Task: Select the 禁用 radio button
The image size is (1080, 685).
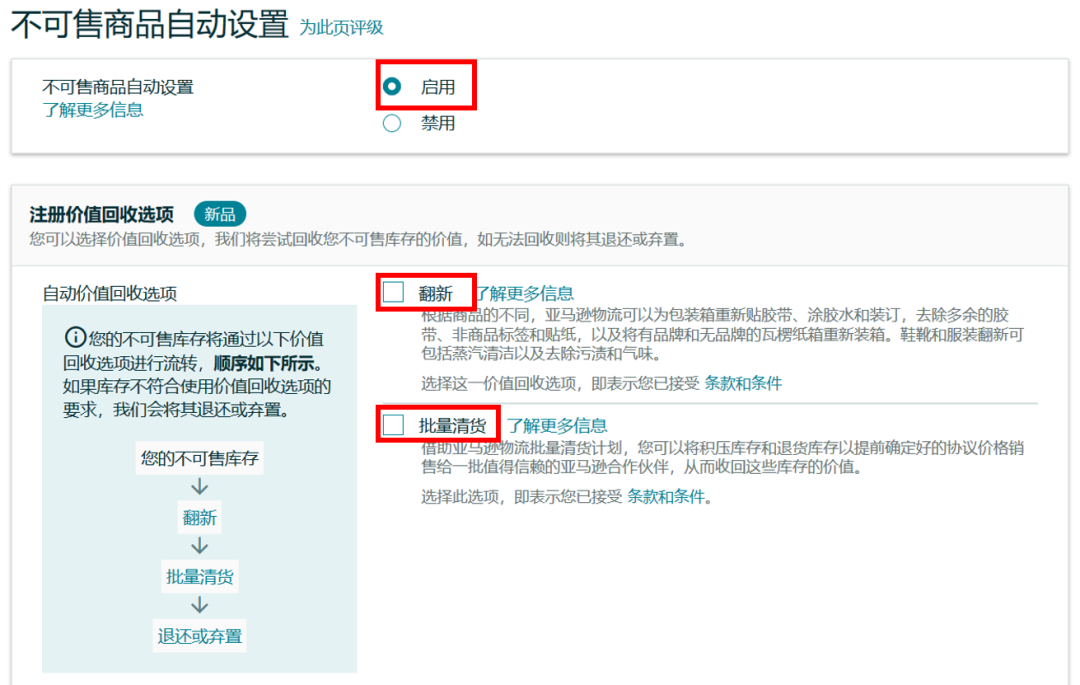Action: click(391, 122)
